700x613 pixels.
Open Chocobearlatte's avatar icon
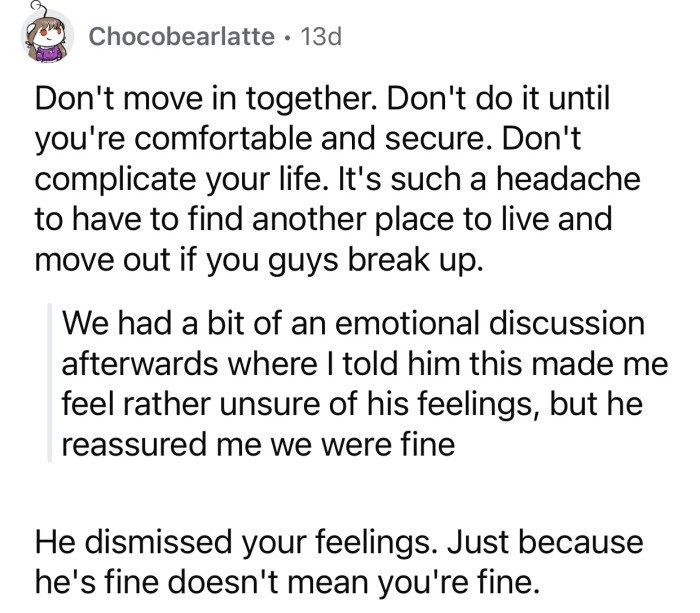point(47,36)
